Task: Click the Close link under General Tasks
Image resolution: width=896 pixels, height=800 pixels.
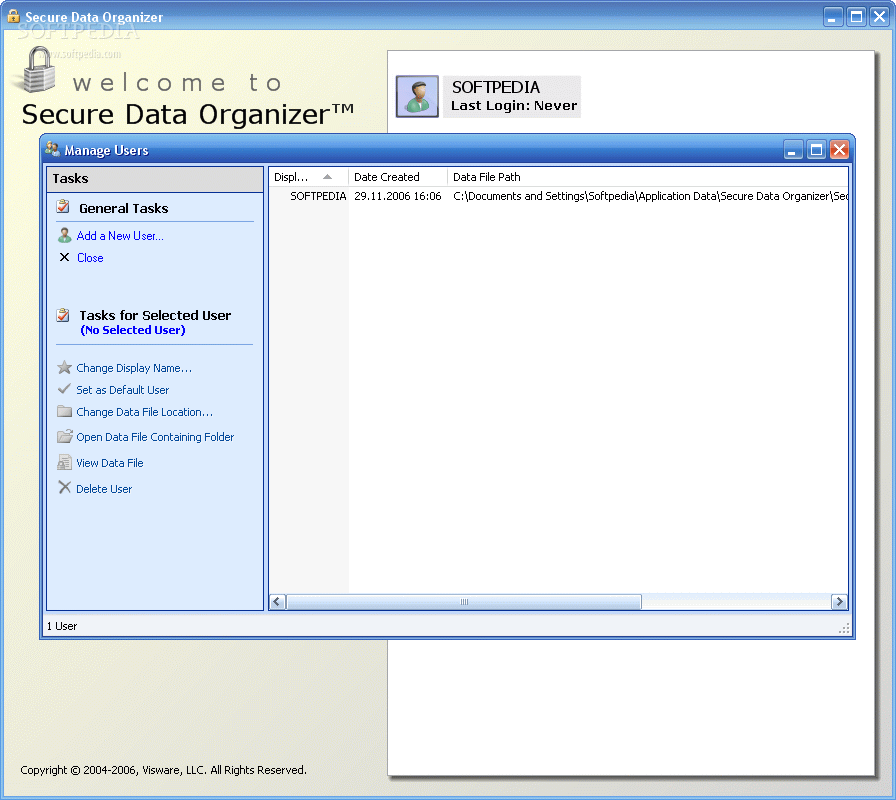Action: coord(90,258)
